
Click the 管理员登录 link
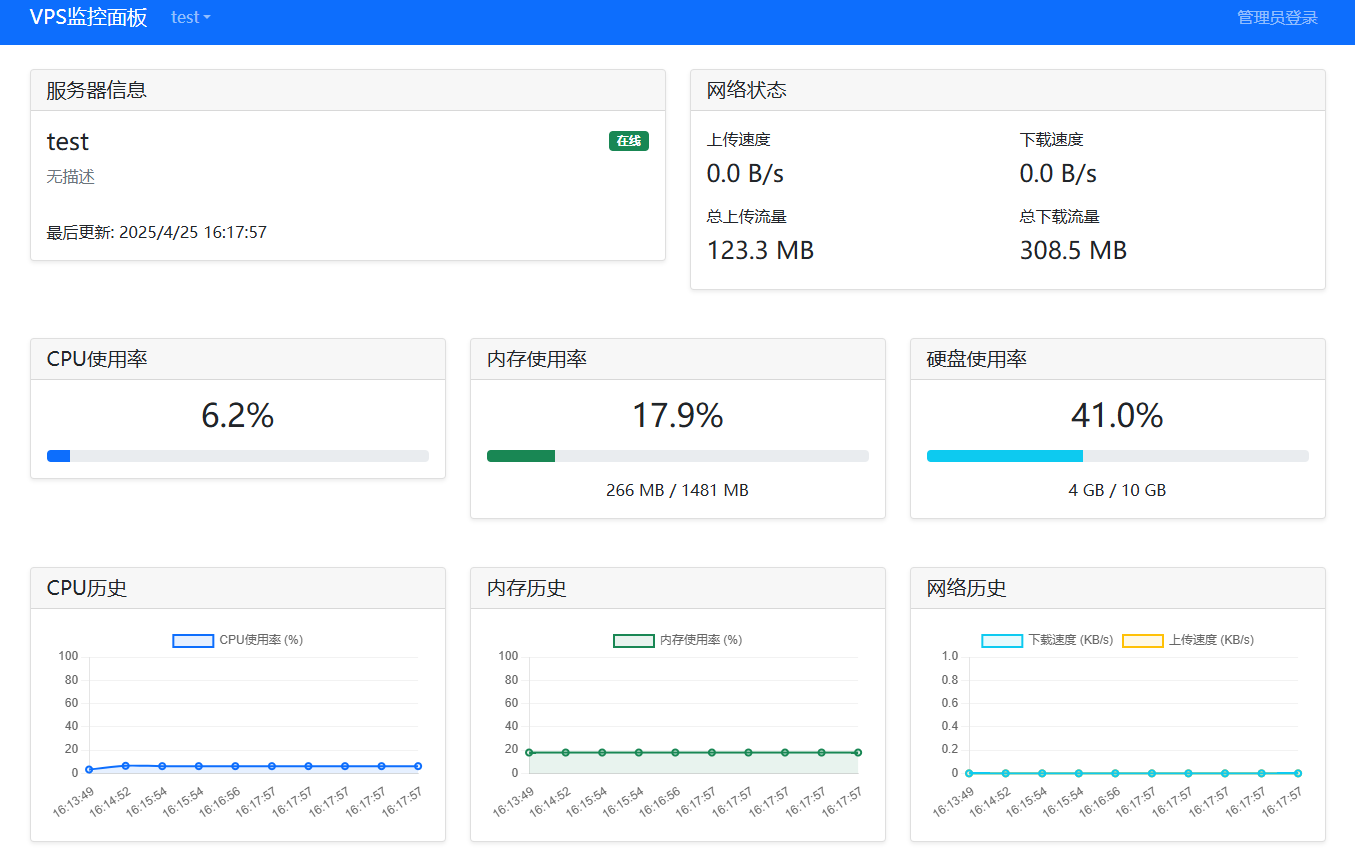click(1277, 17)
